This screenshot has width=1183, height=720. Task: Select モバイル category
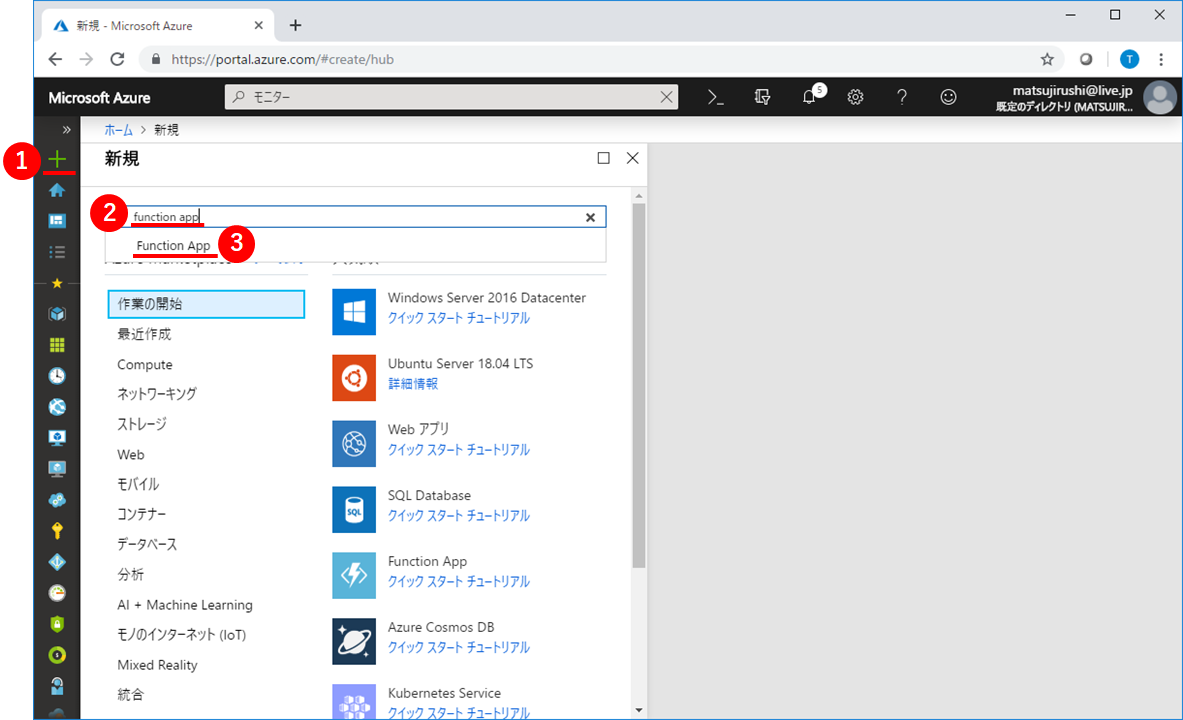pyautogui.click(x=138, y=485)
